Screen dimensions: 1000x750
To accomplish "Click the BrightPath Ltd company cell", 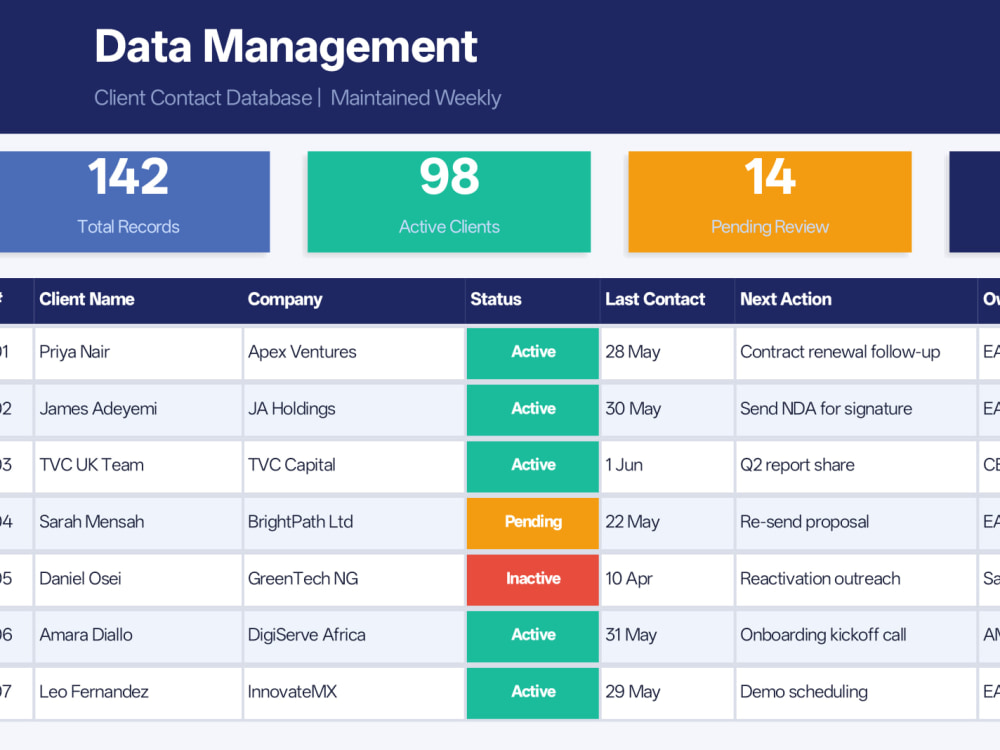I will click(x=354, y=522).
